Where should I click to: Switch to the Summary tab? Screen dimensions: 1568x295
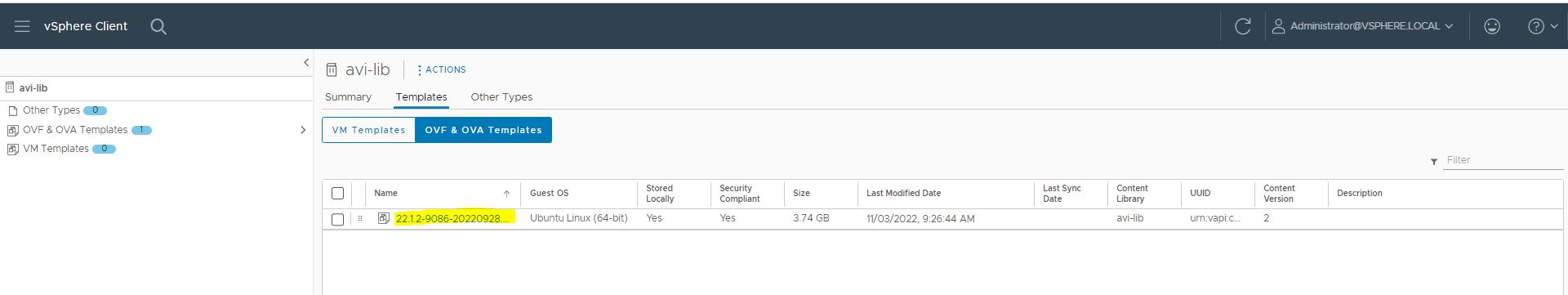tap(348, 96)
